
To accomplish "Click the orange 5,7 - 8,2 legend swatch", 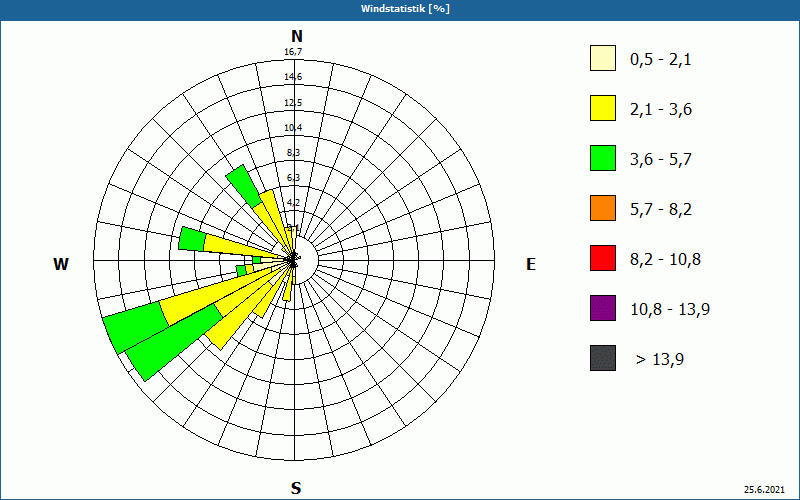I will [x=603, y=208].
